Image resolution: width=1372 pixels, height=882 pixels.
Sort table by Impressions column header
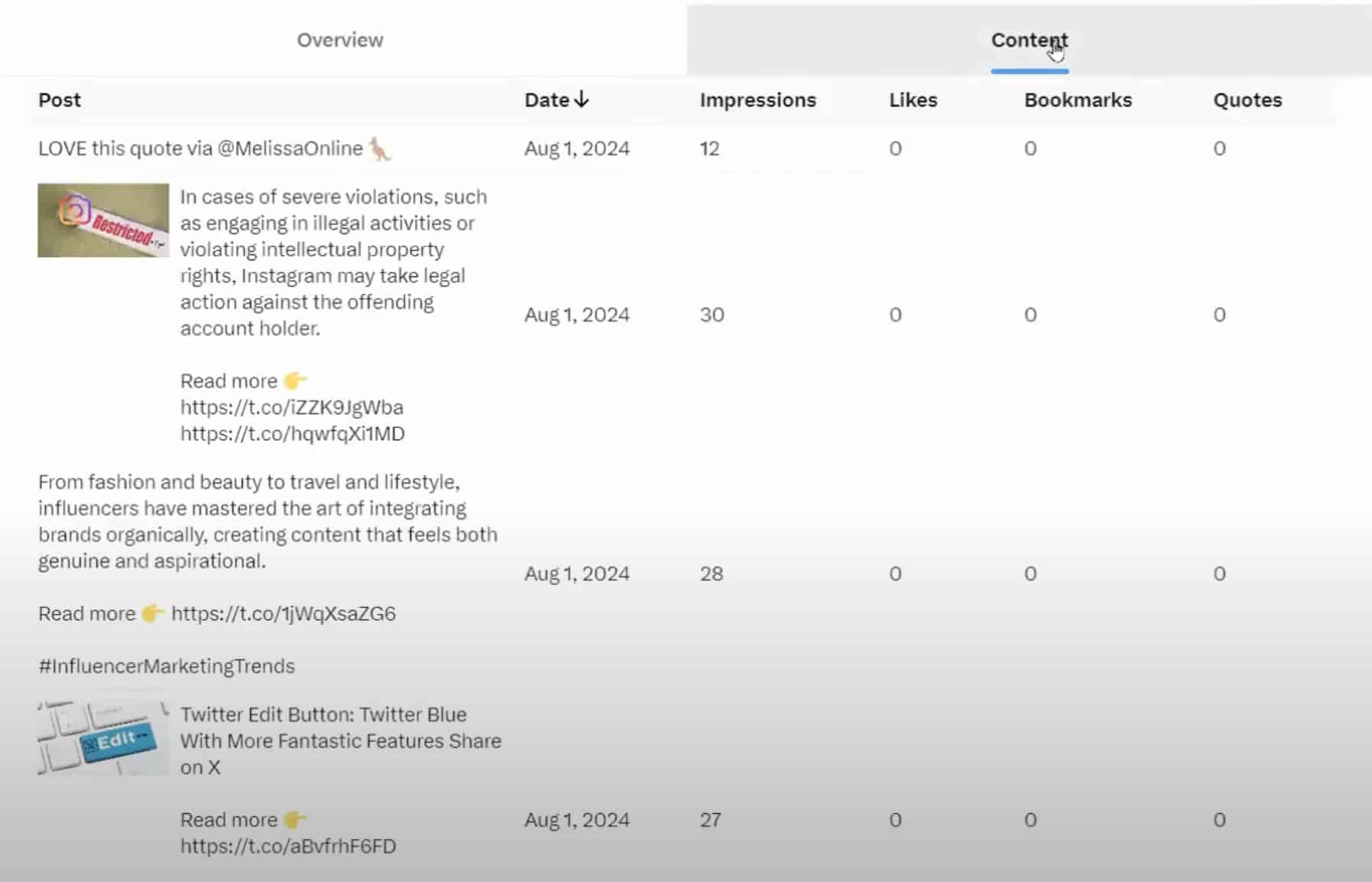(x=757, y=100)
